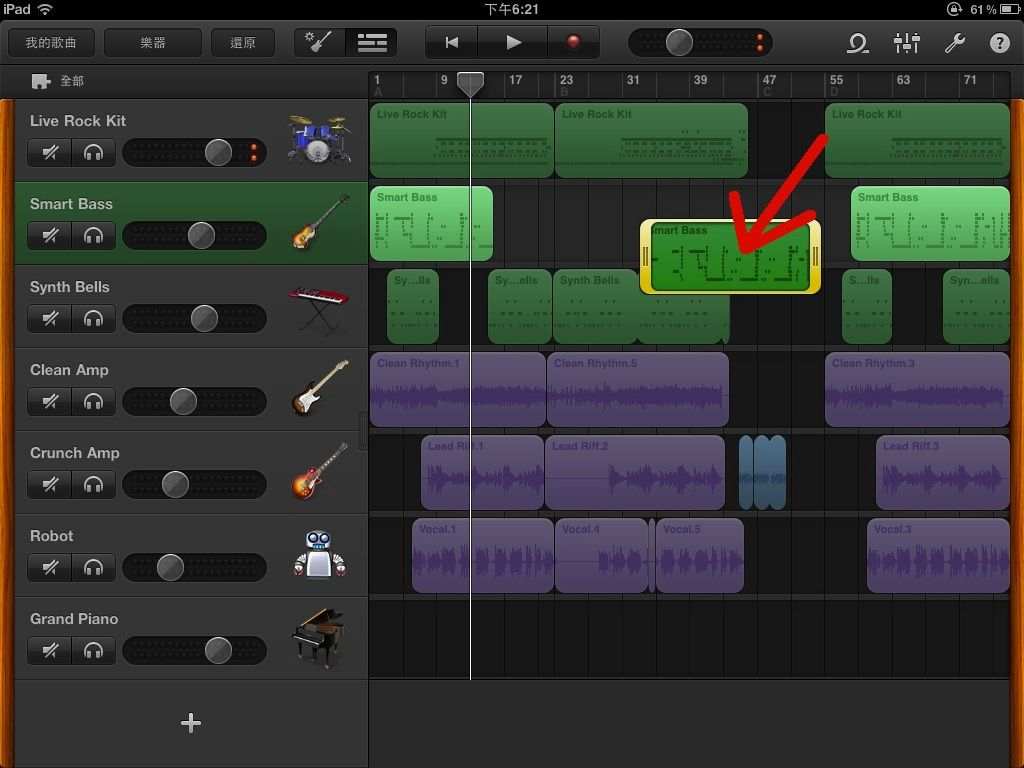1024x768 pixels.
Task: Add a new track with plus button
Action: pyautogui.click(x=191, y=723)
